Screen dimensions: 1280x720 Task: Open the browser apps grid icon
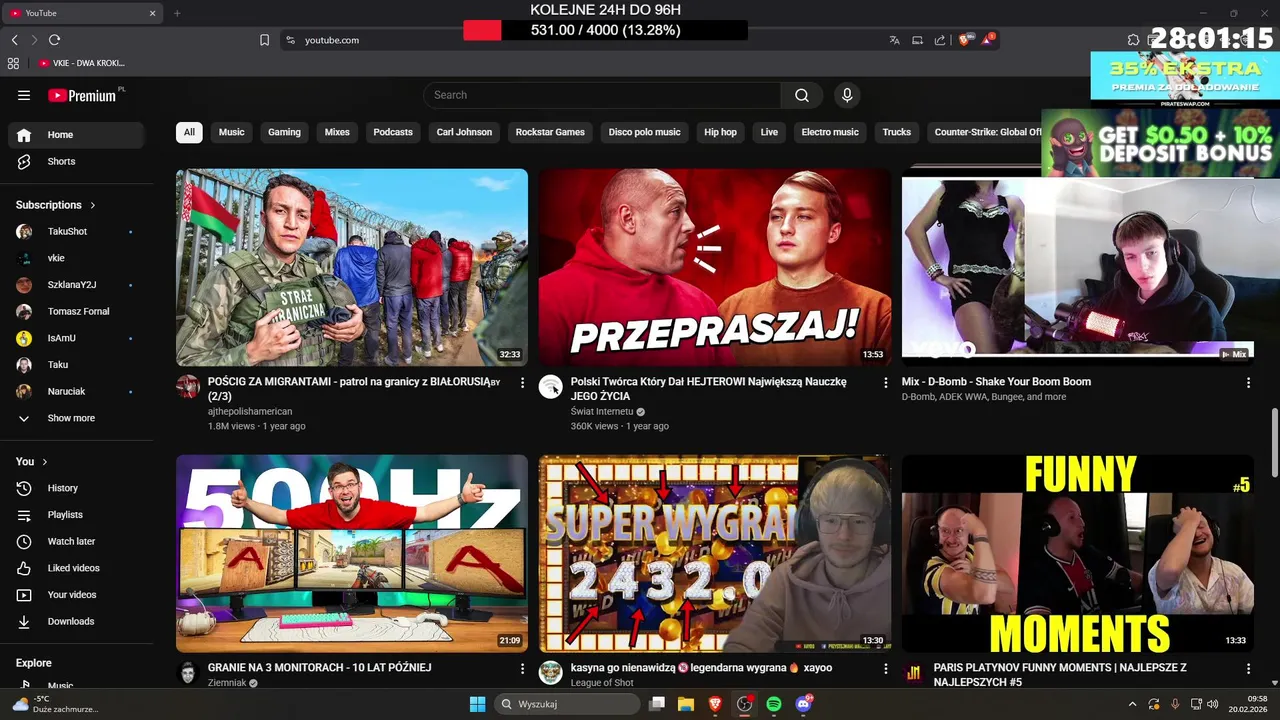[13, 63]
